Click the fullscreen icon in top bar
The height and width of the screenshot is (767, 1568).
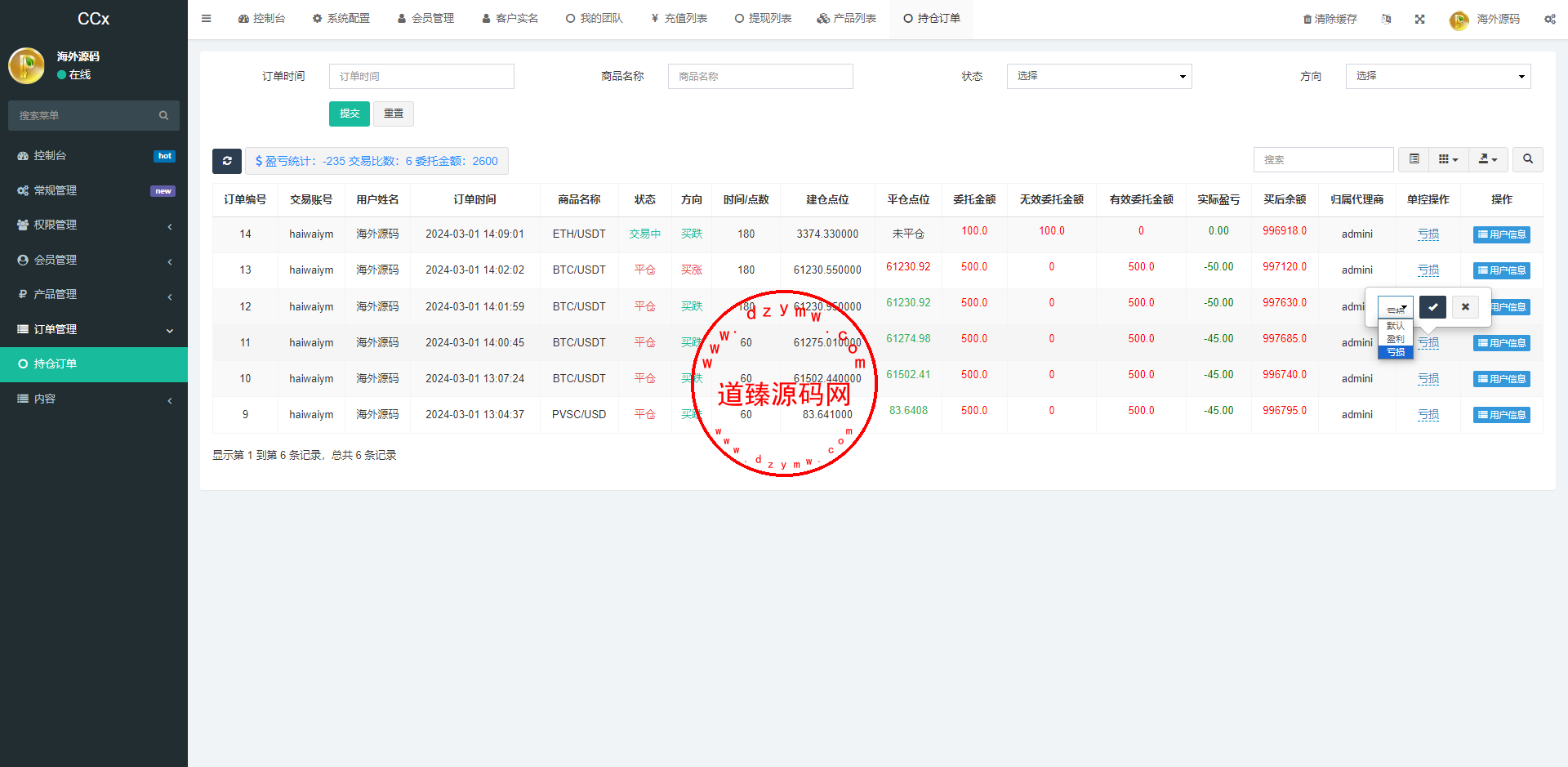(x=1420, y=19)
